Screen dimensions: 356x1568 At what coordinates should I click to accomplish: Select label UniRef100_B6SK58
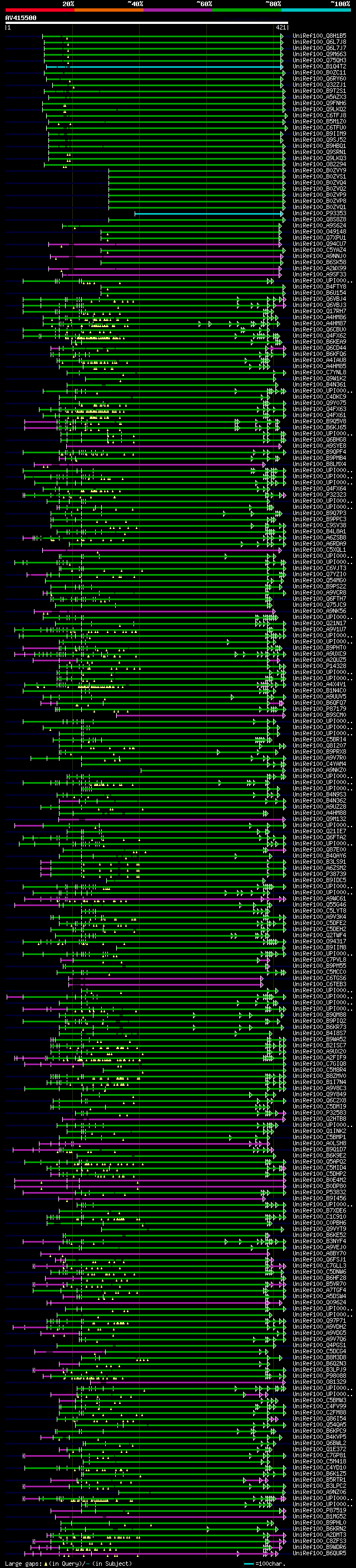click(x=319, y=263)
